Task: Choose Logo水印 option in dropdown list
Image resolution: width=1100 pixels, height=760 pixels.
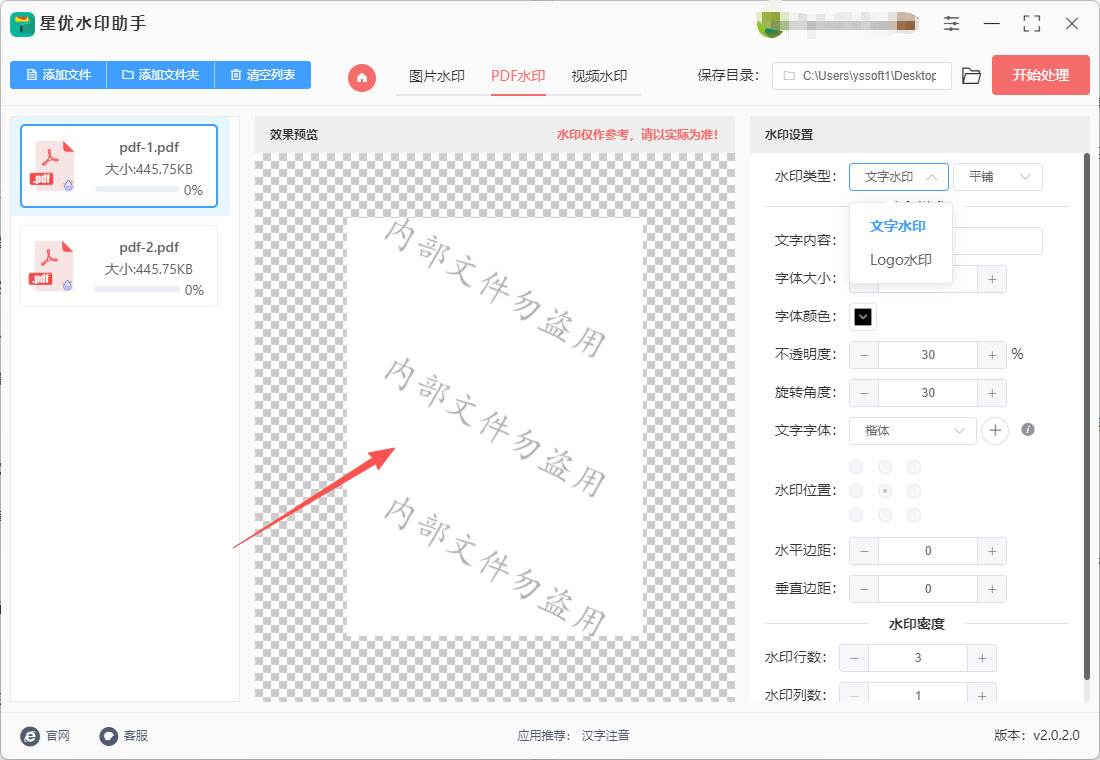Action: point(901,260)
